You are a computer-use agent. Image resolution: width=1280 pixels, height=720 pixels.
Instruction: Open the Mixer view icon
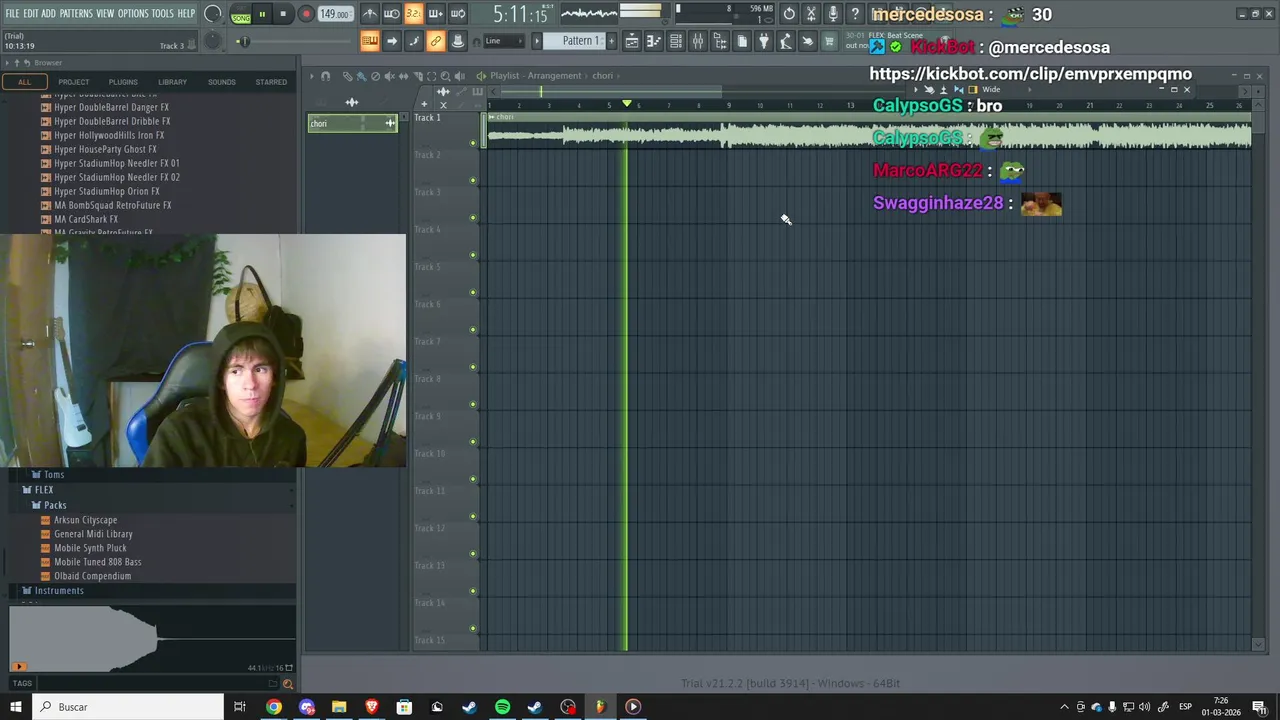pos(698,41)
